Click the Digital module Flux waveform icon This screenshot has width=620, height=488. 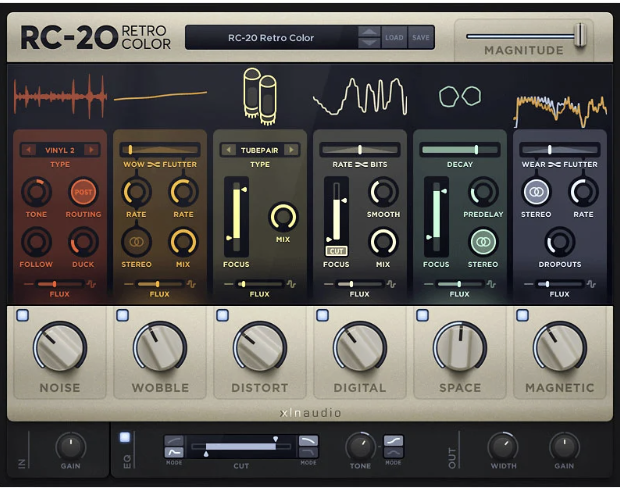[x=391, y=284]
